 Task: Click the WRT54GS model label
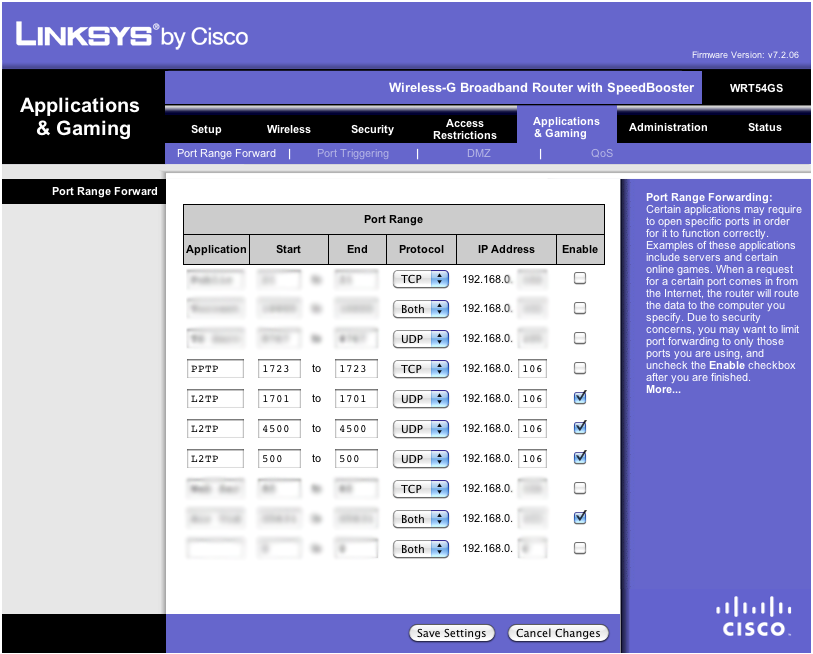click(x=756, y=88)
